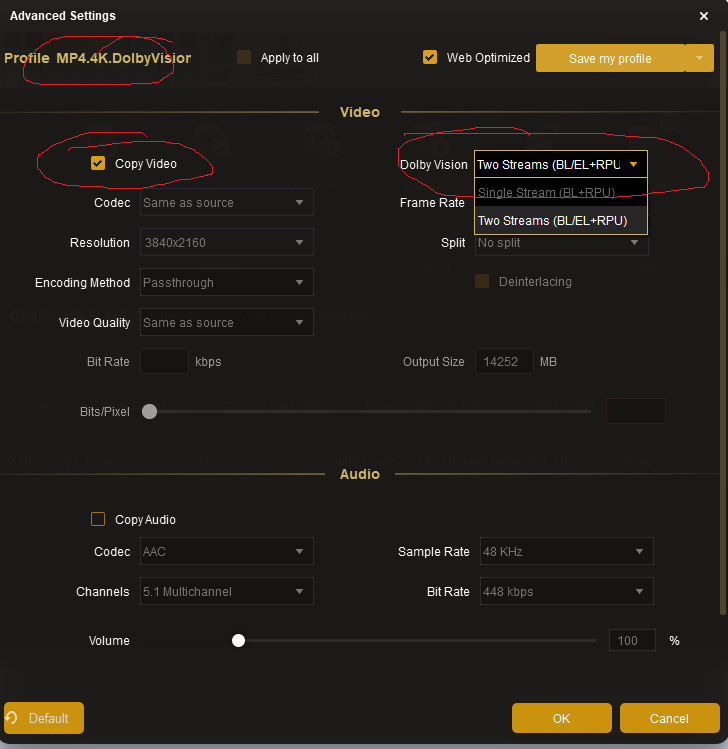Enable the Apply to all checkbox
The width and height of the screenshot is (728, 749).
pos(244,57)
